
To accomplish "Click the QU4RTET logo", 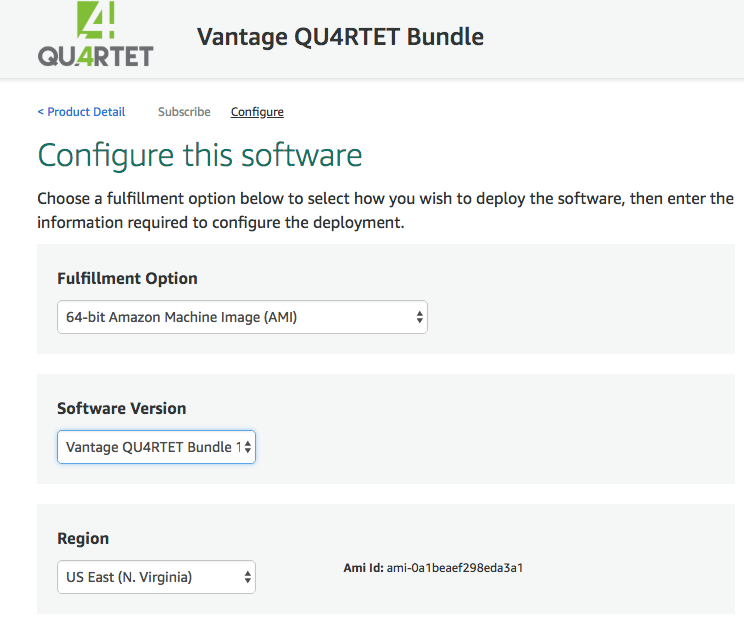I will tap(95, 34).
